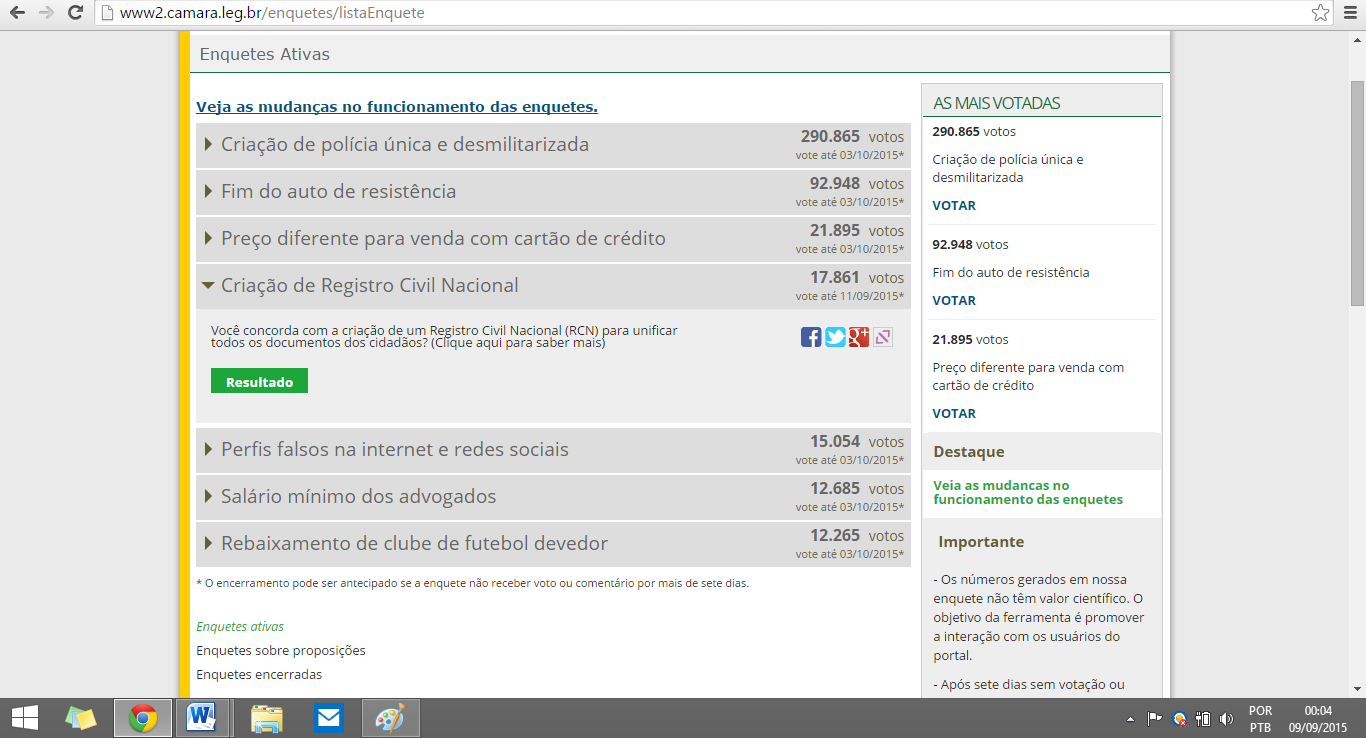
Task: Expand the 'Fim do auto de resistência' poll
Action: click(338, 192)
